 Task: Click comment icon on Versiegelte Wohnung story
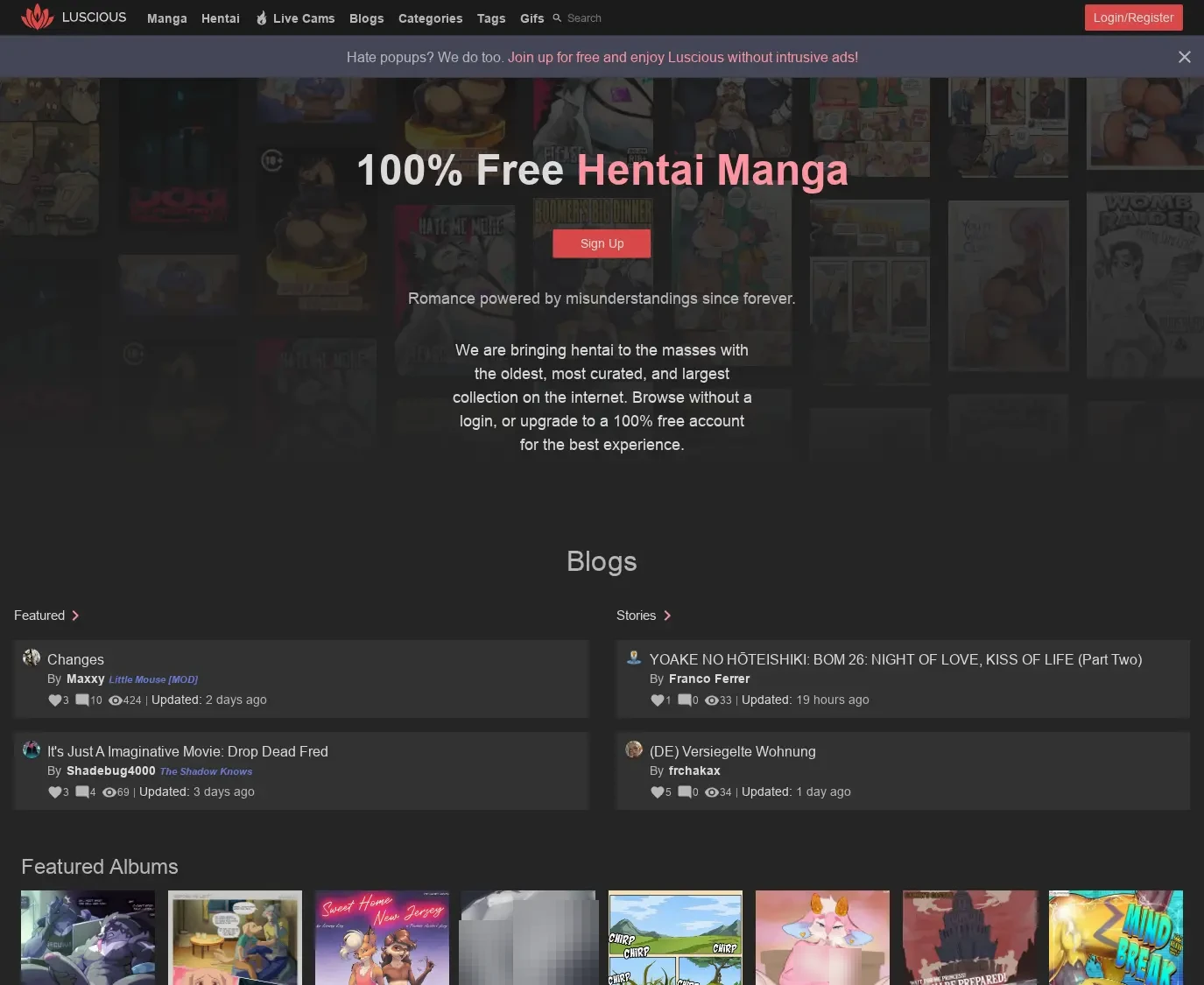point(685,792)
